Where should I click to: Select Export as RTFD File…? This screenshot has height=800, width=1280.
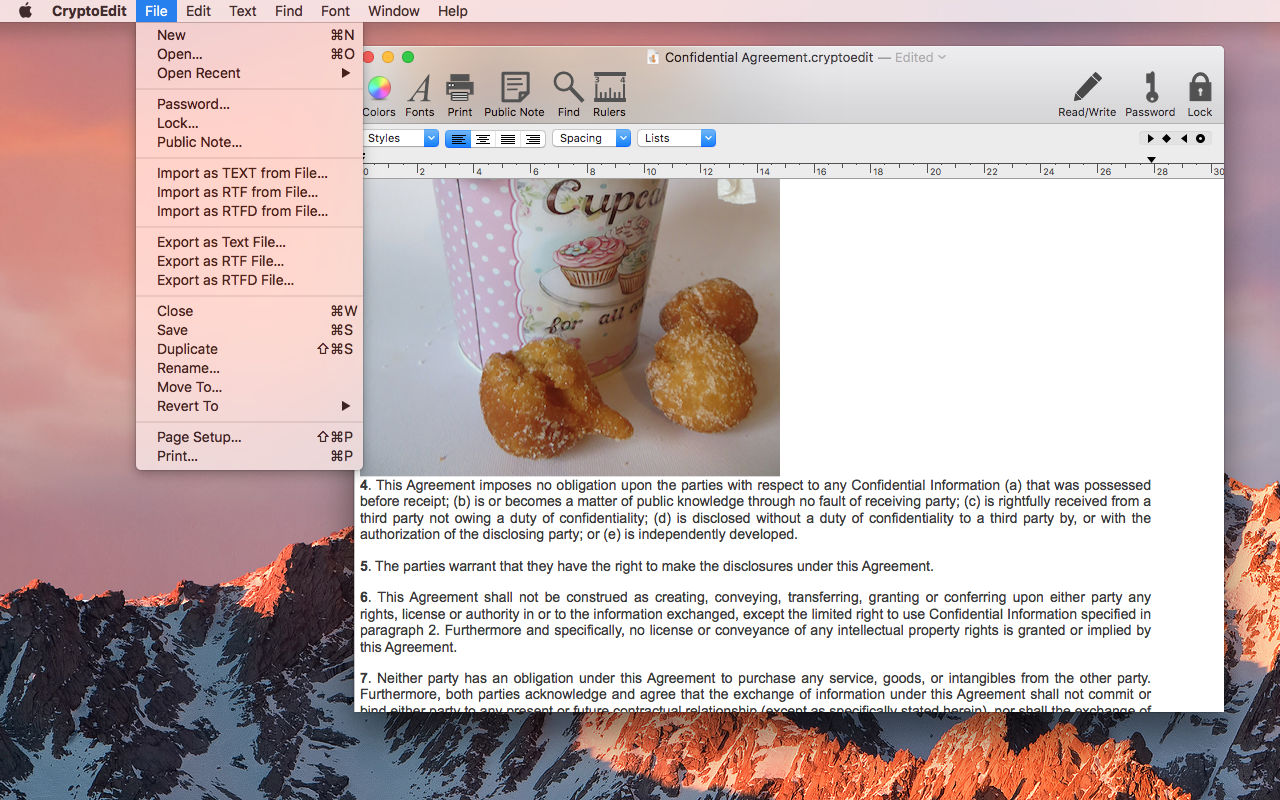[x=249, y=280]
